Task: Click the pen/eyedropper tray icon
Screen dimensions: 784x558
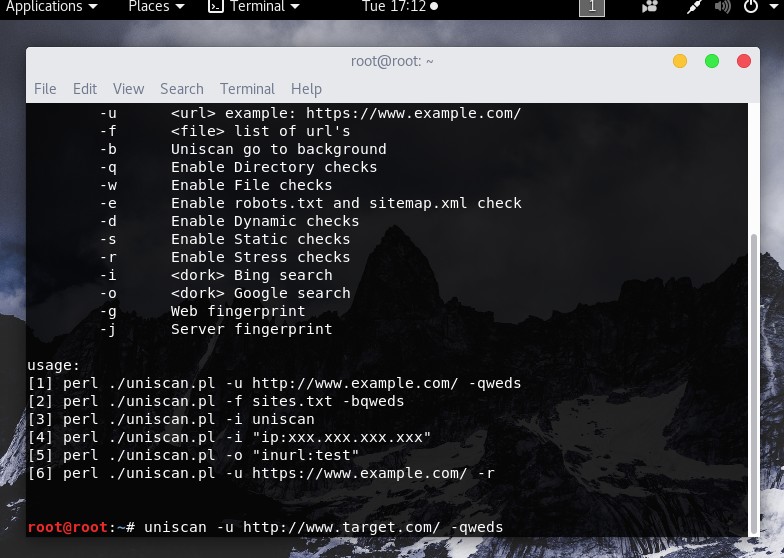Action: pyautogui.click(x=694, y=6)
